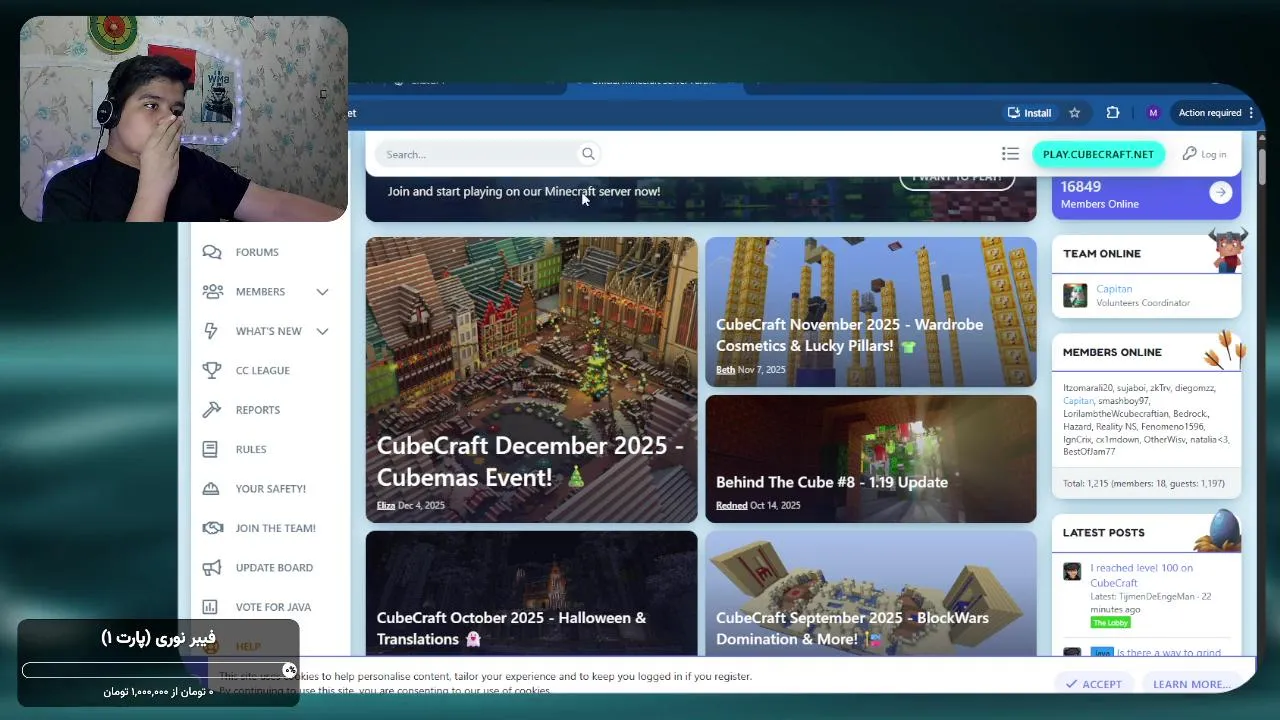Open MEMBERS in the sidebar

click(x=260, y=292)
